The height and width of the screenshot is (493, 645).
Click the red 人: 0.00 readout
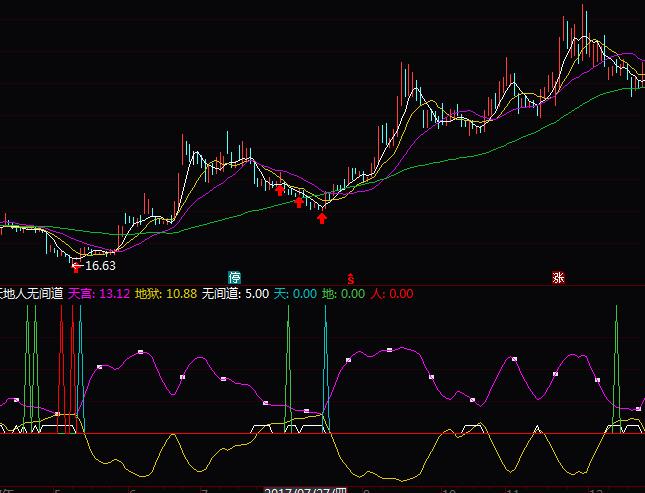pos(391,294)
